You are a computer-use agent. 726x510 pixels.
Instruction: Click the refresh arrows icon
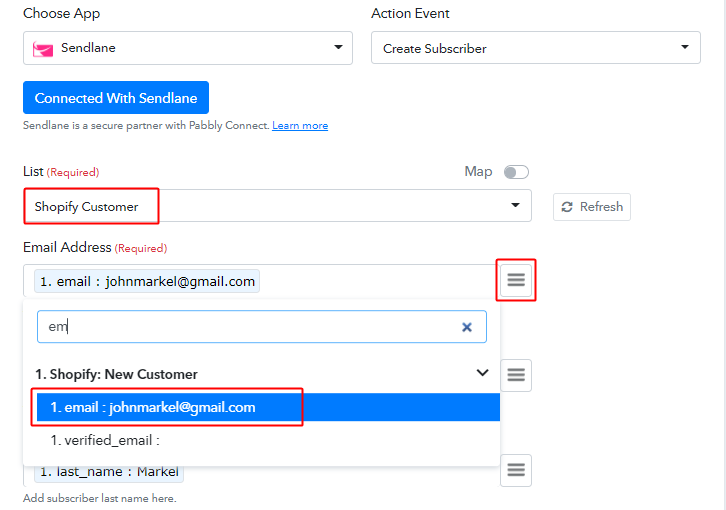(567, 207)
